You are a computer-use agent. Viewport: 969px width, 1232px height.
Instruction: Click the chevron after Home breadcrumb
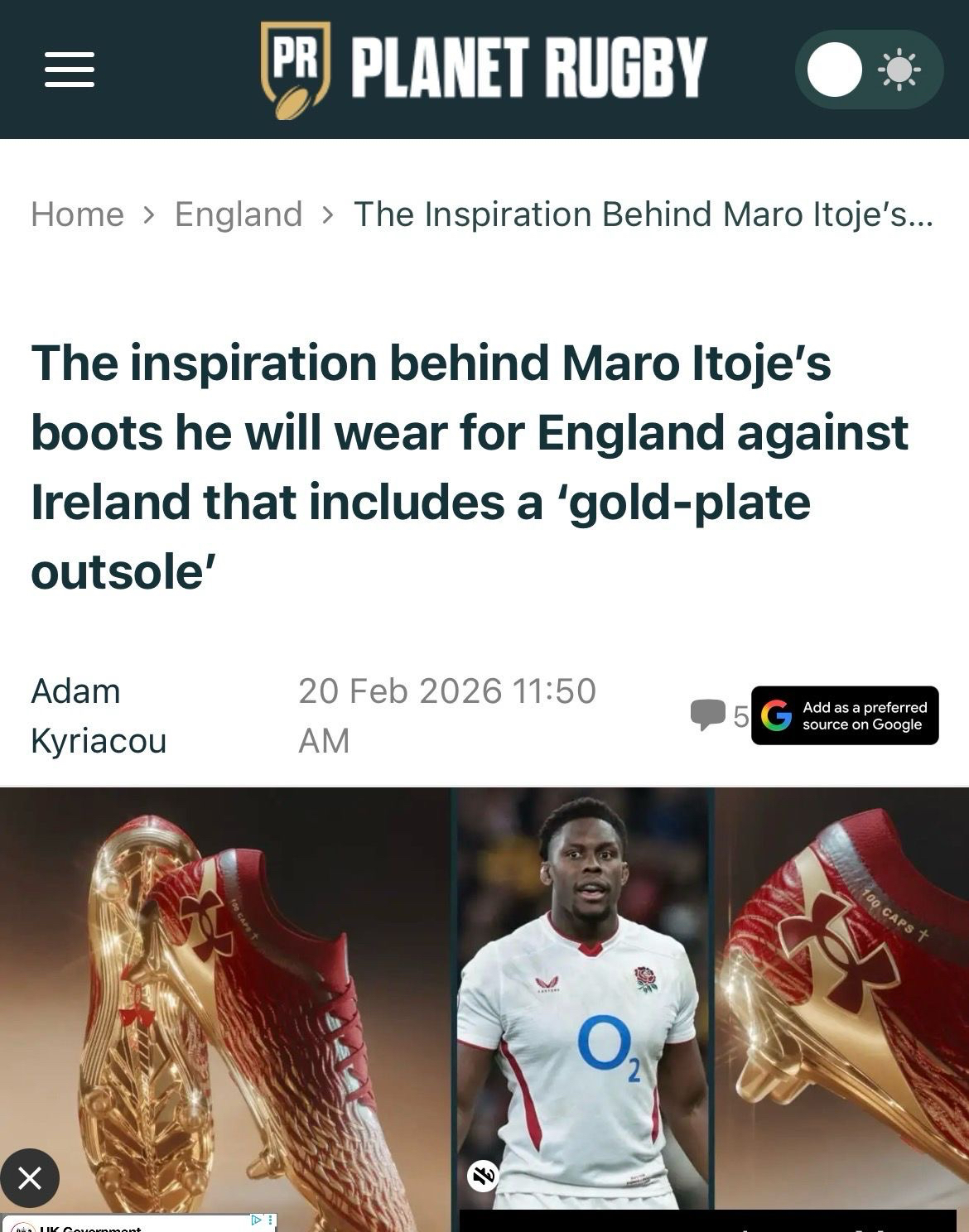(x=149, y=214)
